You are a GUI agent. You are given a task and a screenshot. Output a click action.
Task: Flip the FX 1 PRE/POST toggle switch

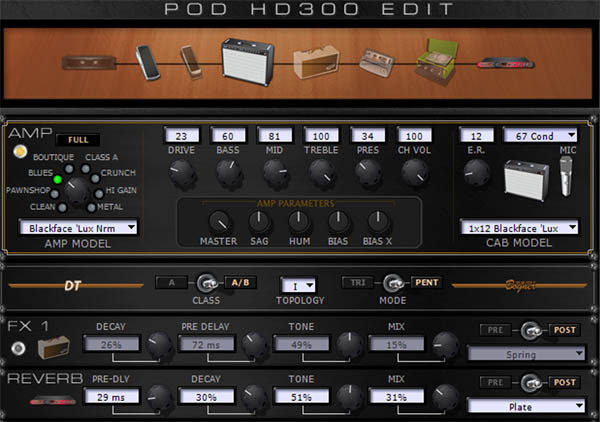[x=531, y=331]
